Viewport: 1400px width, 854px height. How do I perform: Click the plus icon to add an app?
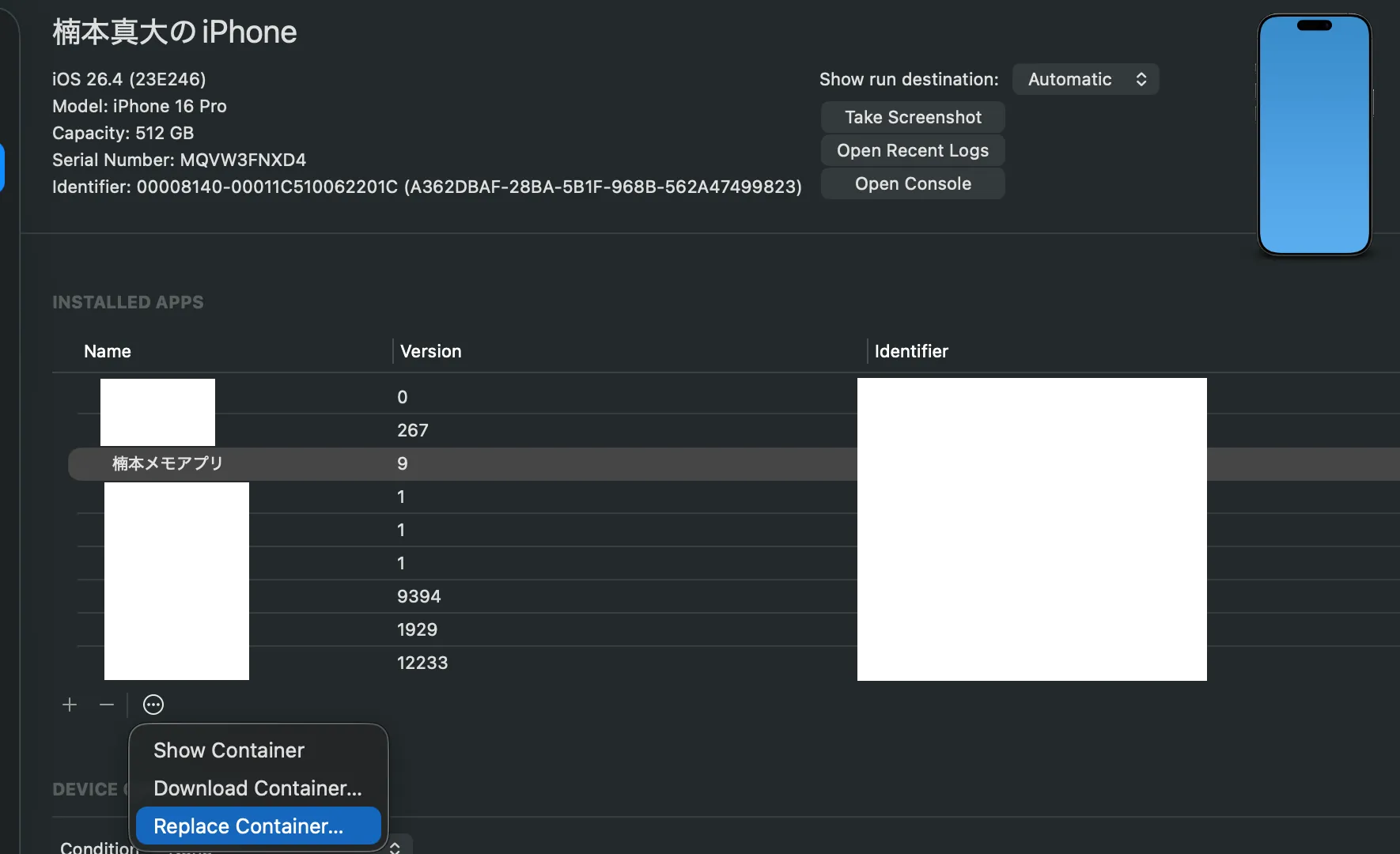[70, 705]
